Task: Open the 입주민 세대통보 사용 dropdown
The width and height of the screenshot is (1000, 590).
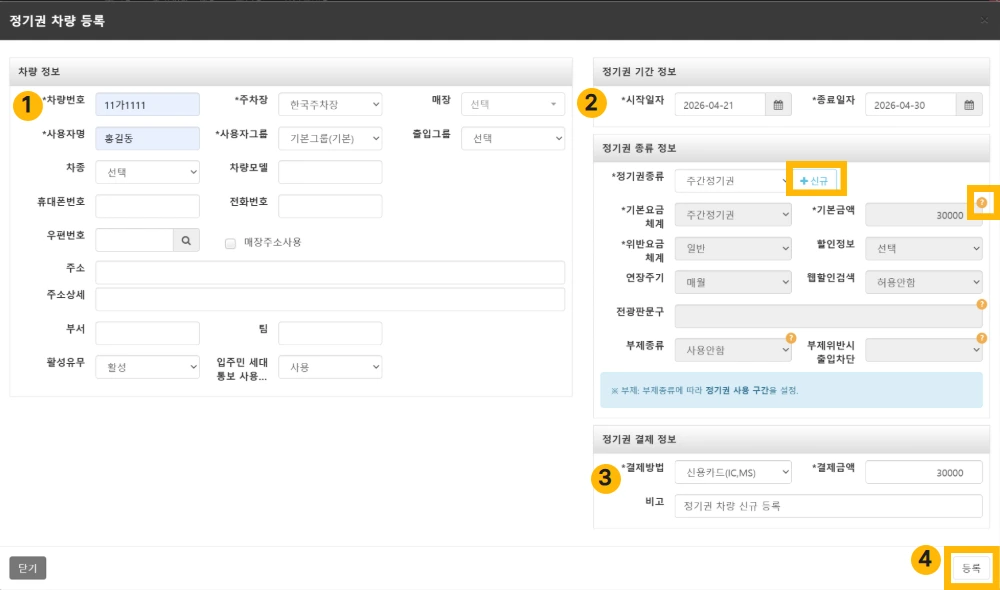Action: [330, 367]
